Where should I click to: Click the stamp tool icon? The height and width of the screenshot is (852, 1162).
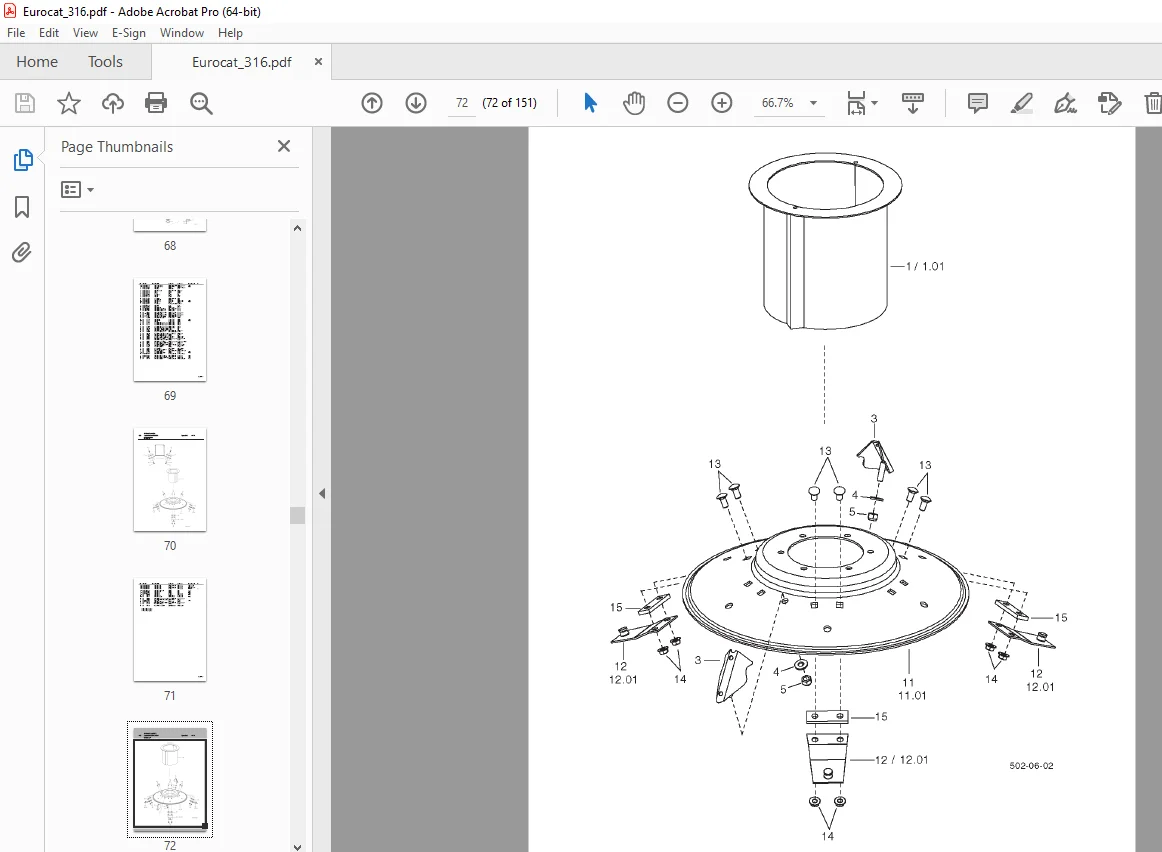tap(1109, 103)
